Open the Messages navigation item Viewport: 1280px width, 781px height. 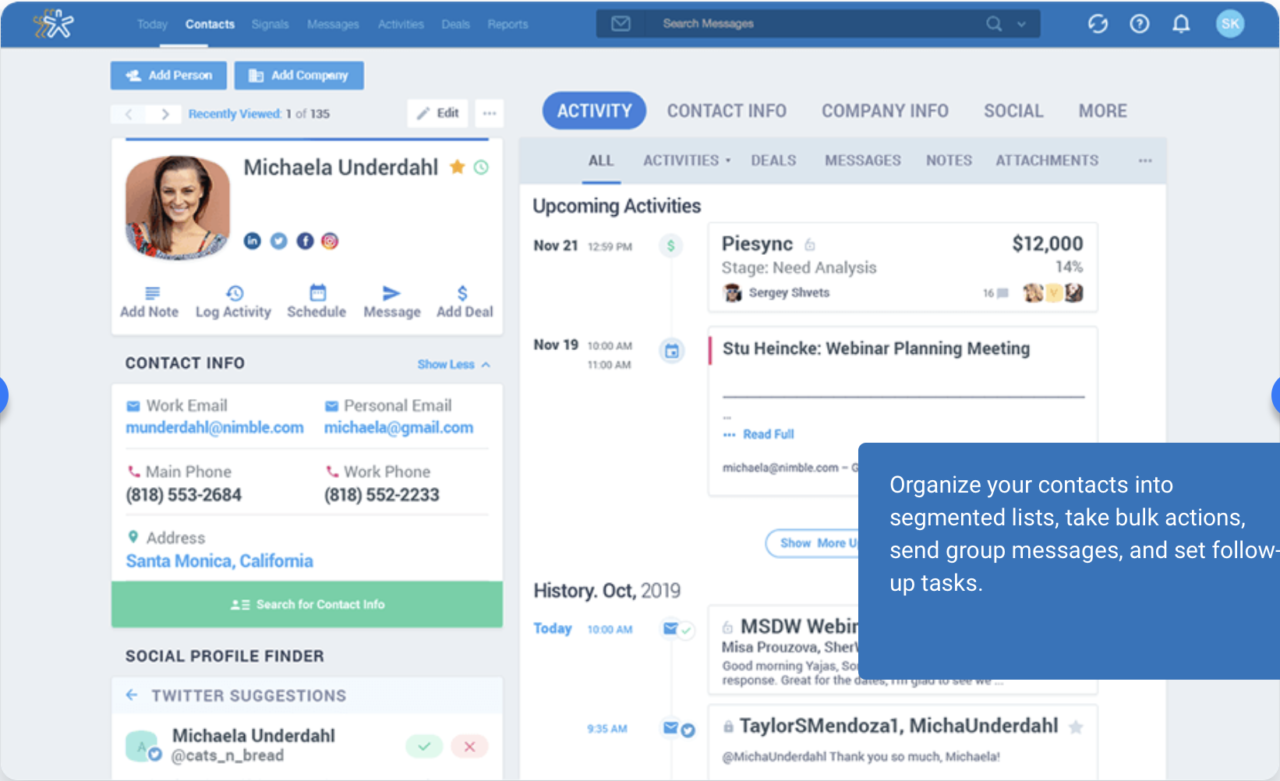click(x=333, y=24)
